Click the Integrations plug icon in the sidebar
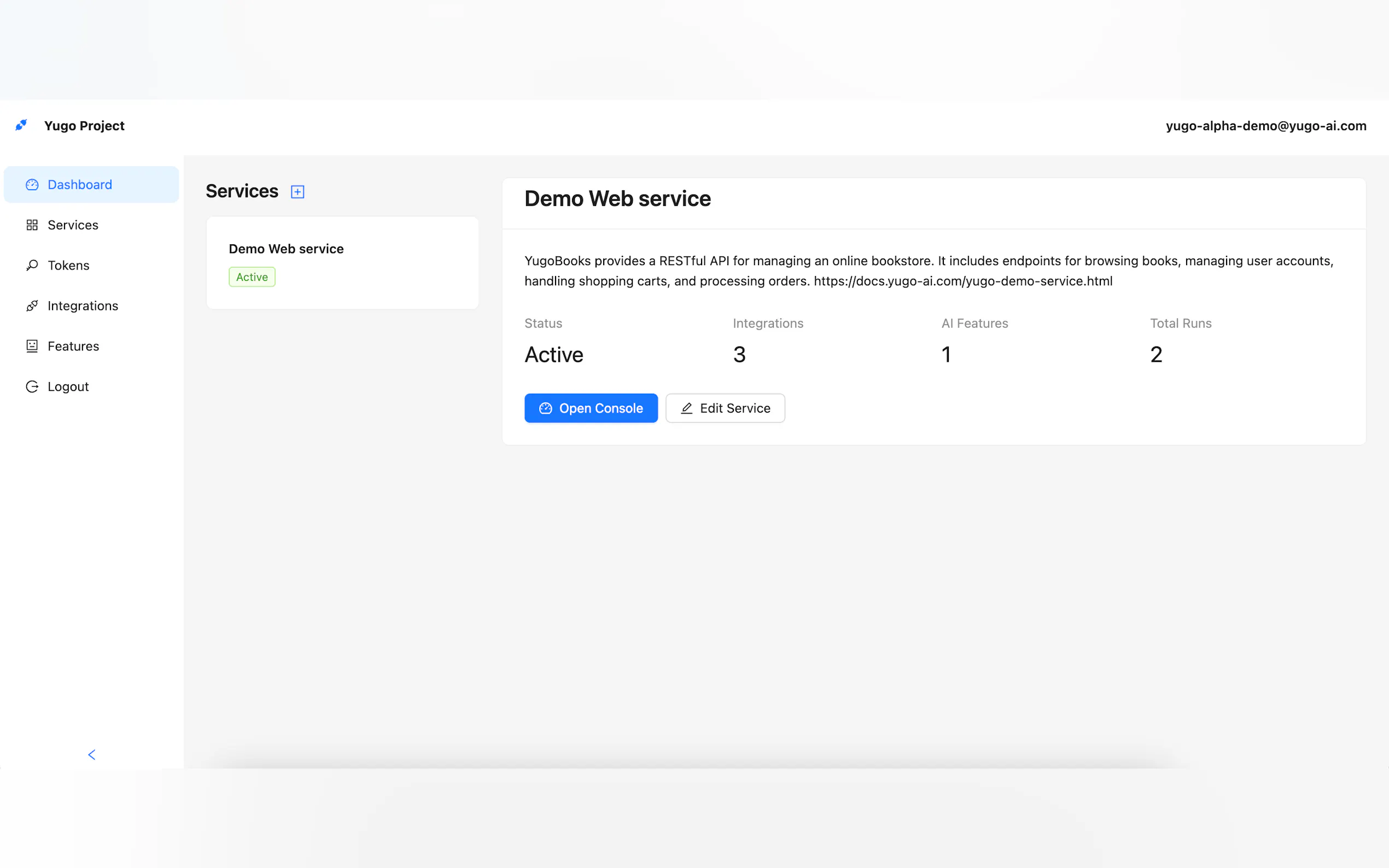 click(x=32, y=306)
